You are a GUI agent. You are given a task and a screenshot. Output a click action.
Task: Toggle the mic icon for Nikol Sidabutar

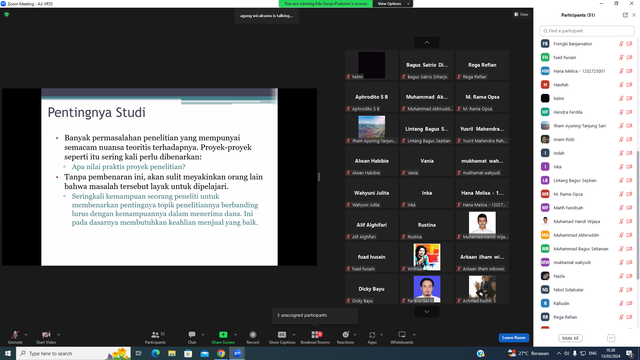pyautogui.click(x=621, y=290)
